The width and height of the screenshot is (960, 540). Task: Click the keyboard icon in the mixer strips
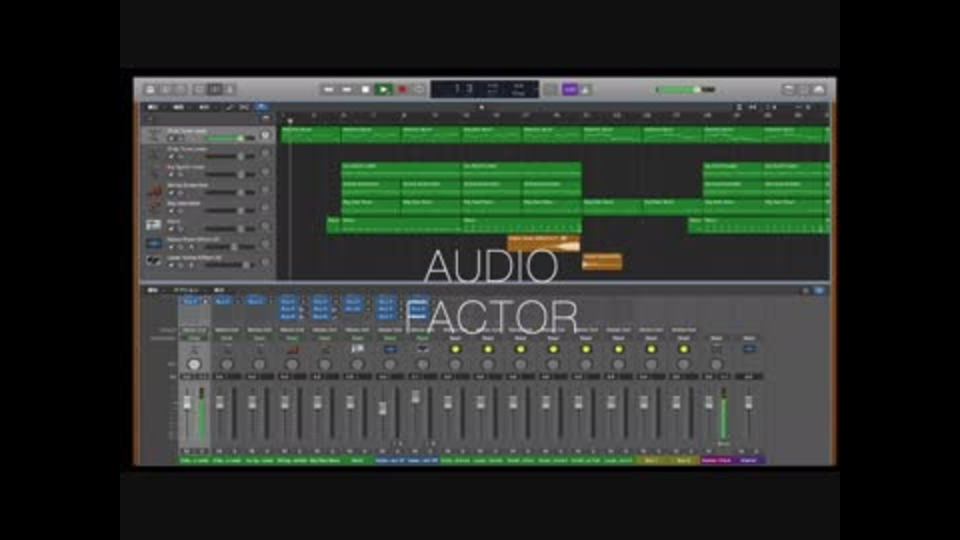pos(358,349)
